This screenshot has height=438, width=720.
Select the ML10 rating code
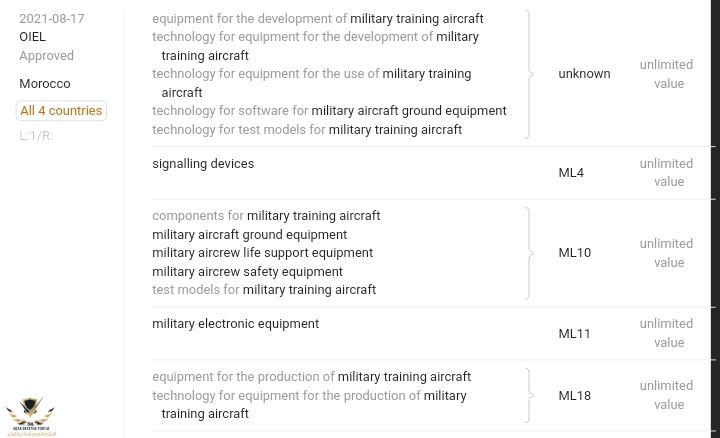[x=574, y=252]
